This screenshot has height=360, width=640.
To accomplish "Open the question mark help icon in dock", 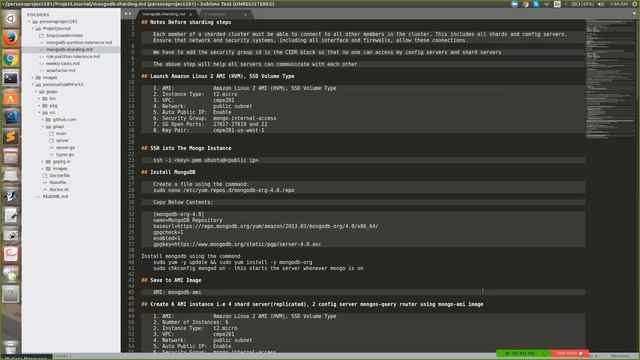I will pos(11,294).
